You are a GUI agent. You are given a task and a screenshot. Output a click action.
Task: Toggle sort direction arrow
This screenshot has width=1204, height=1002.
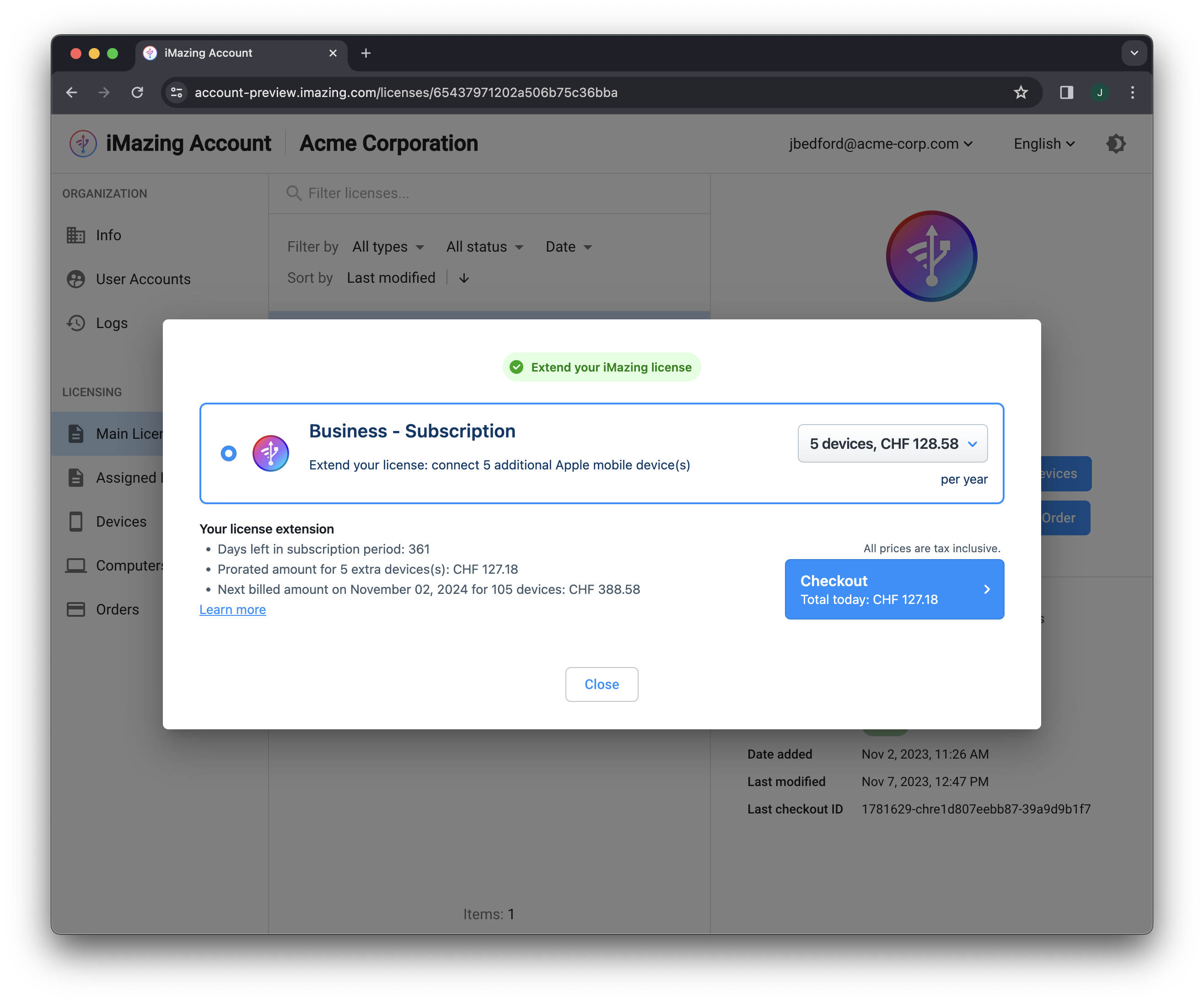point(464,278)
